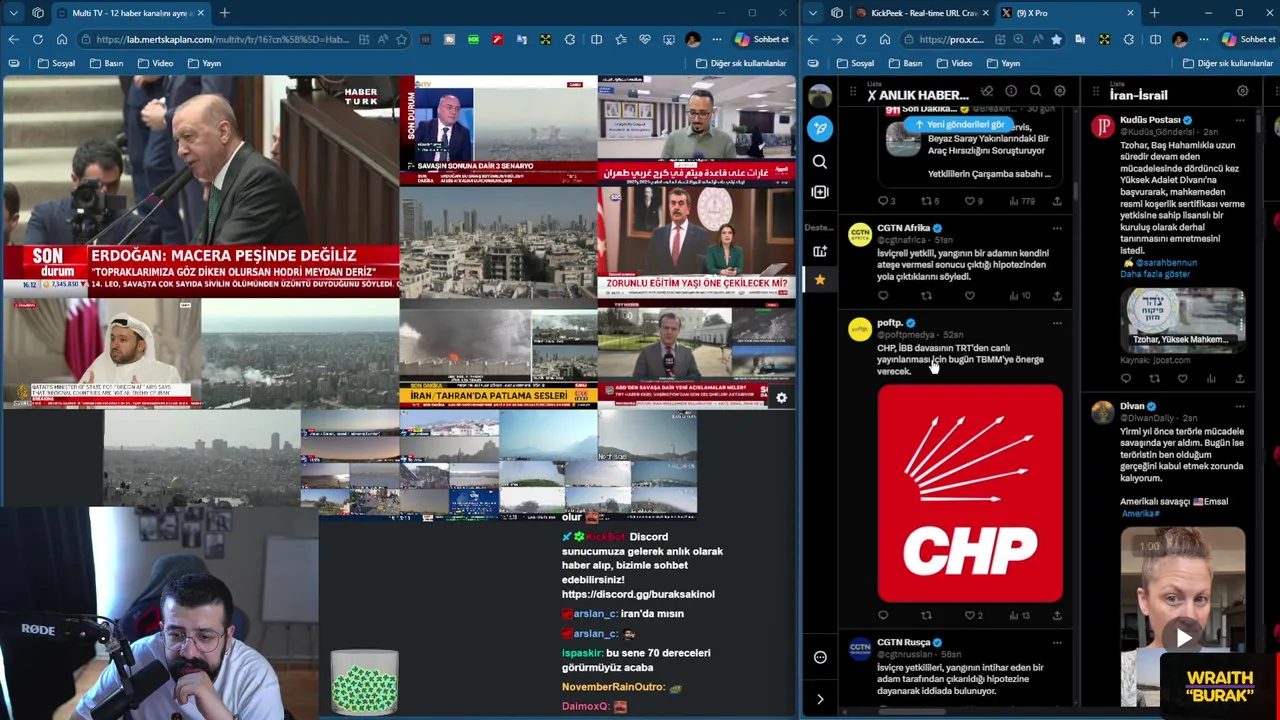Open Basın bookmarks folder in left window
Viewport: 1280px width, 720px height.
[x=107, y=63]
